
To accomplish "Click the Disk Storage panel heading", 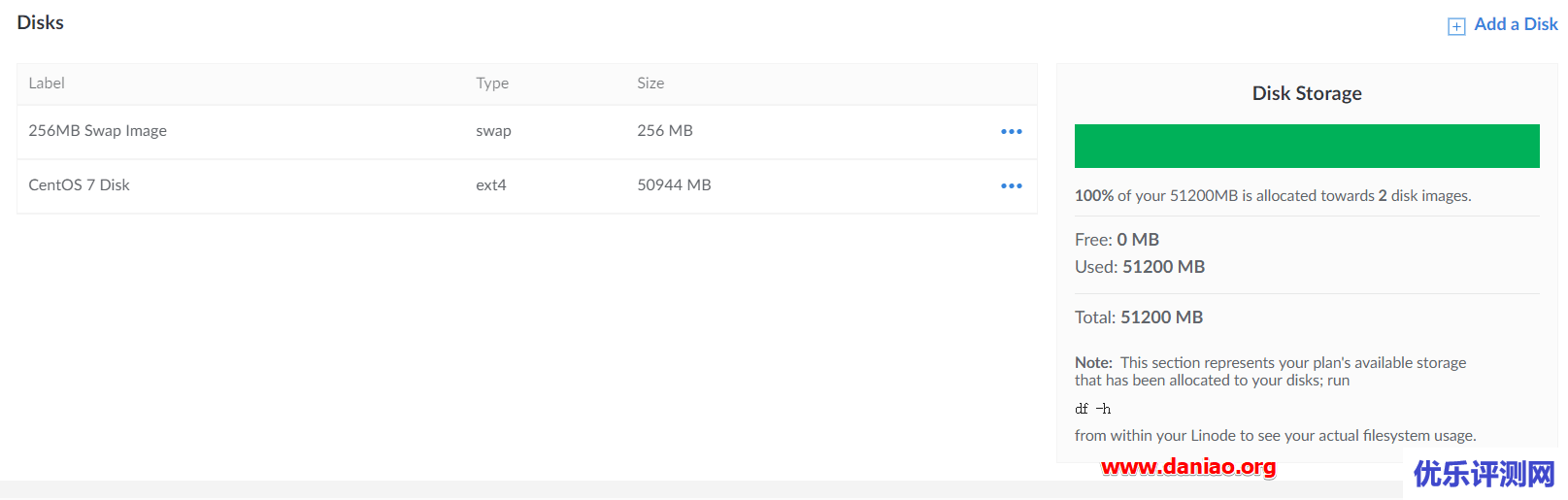I will coord(1307,93).
